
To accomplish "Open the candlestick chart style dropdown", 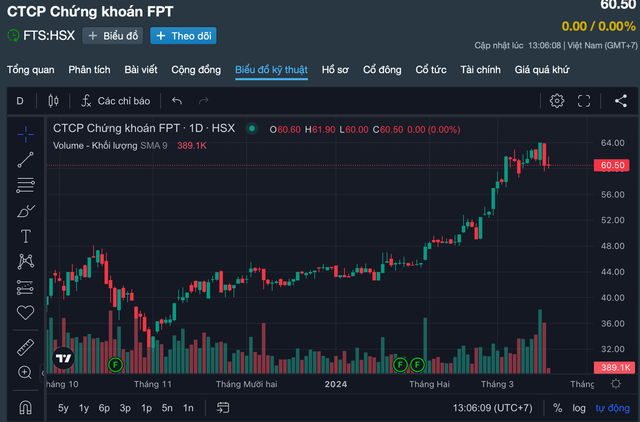I will [x=53, y=101].
